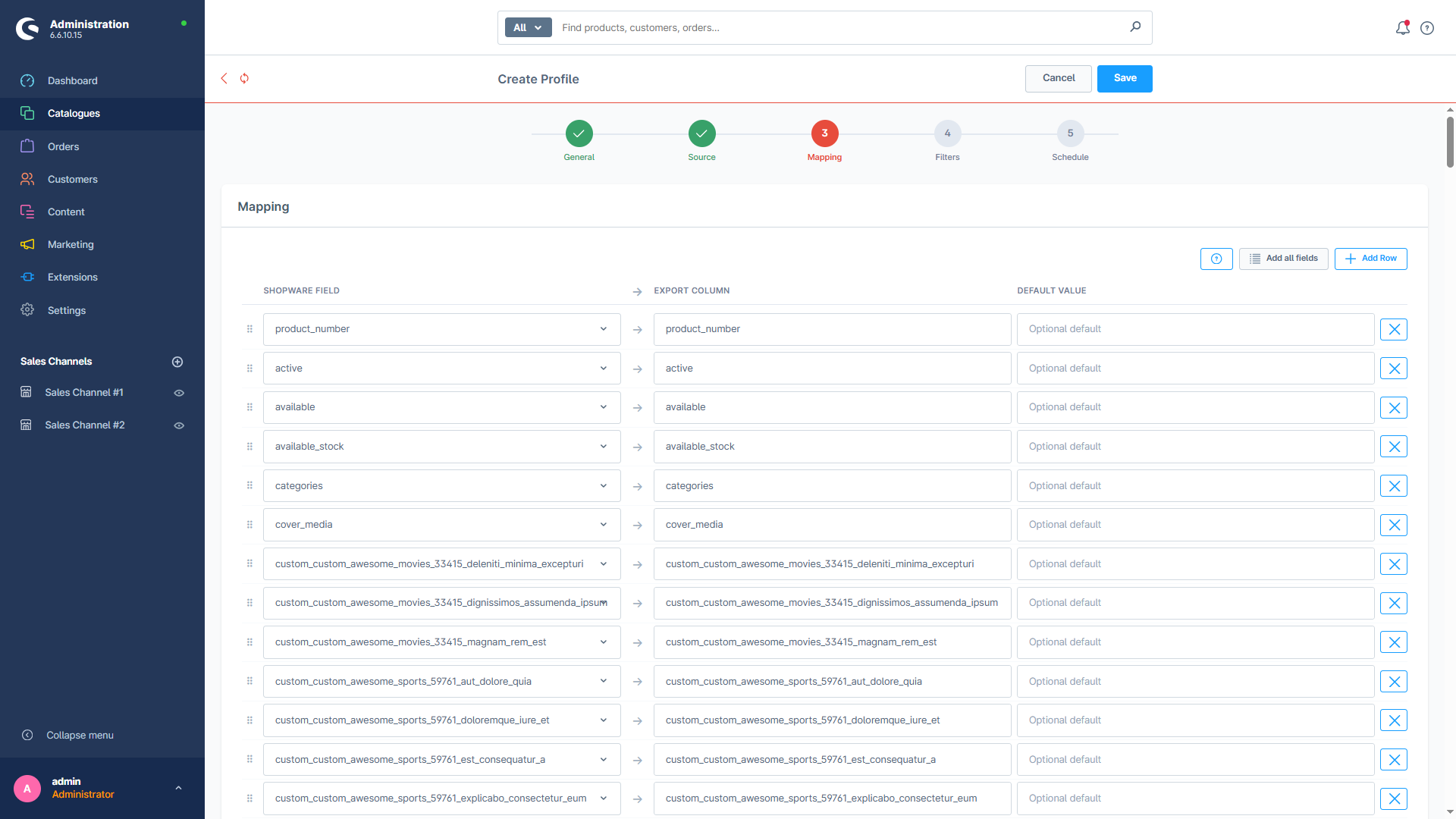Image resolution: width=1456 pixels, height=819 pixels.
Task: Focus the global search input field
Action: coord(840,28)
